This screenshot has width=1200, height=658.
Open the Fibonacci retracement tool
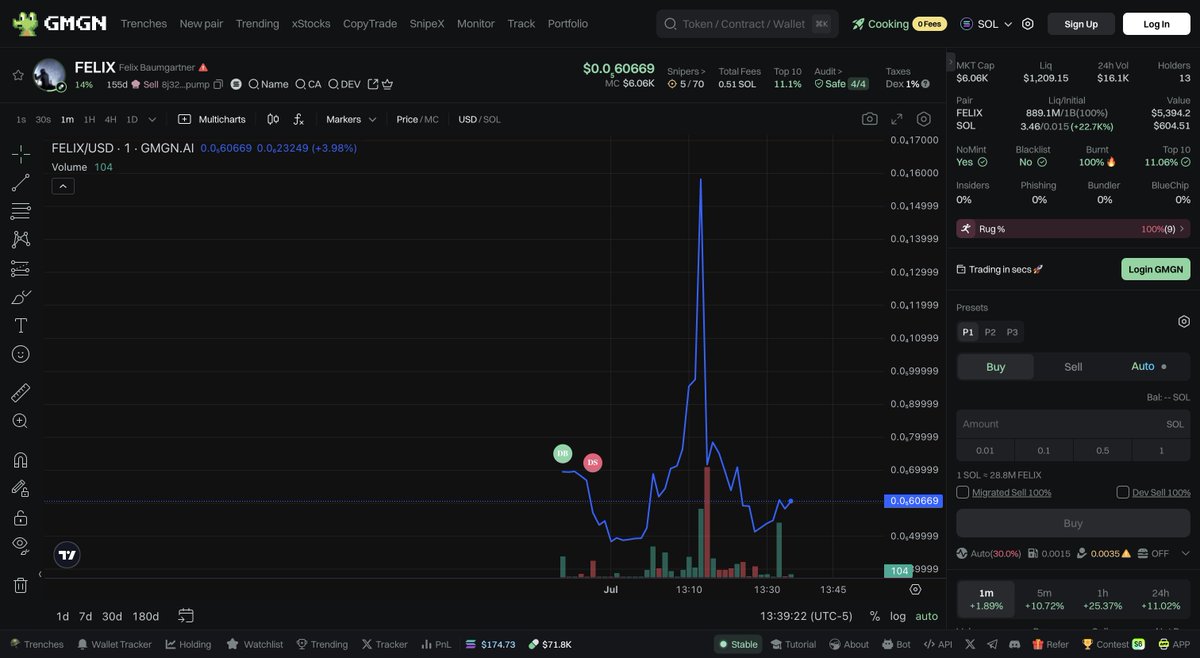[x=20, y=211]
